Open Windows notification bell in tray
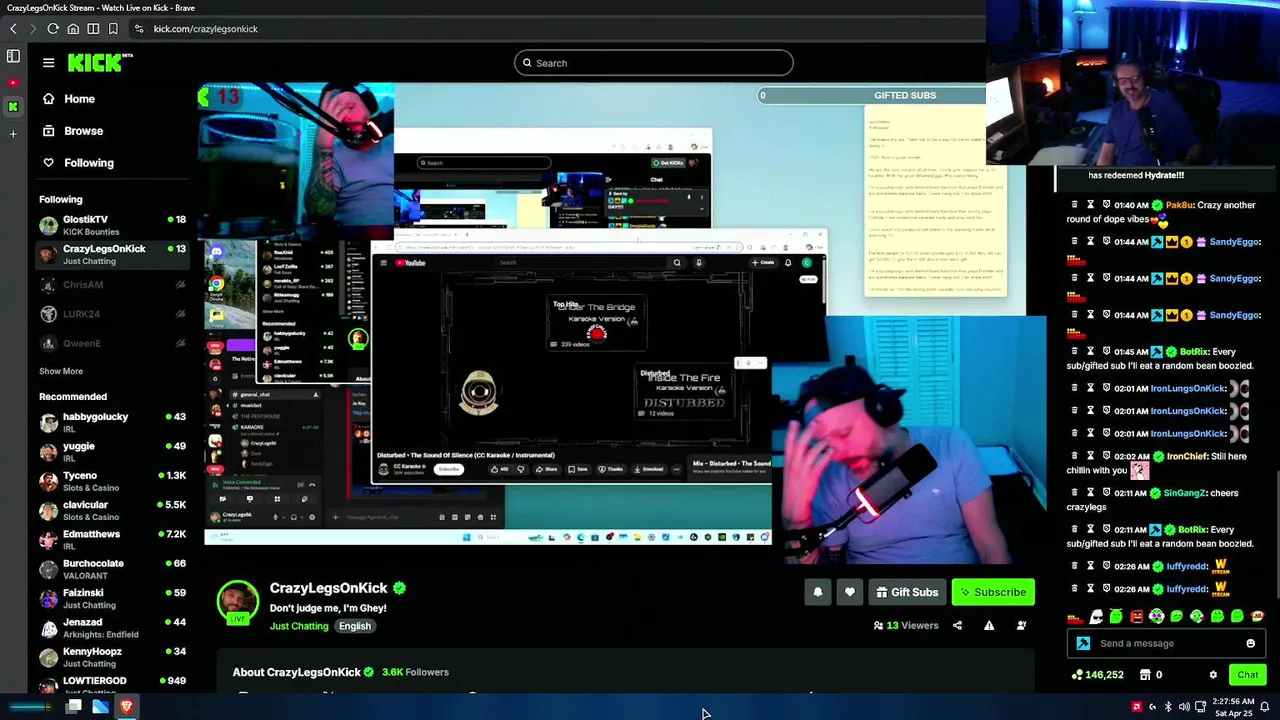 pos(1265,707)
